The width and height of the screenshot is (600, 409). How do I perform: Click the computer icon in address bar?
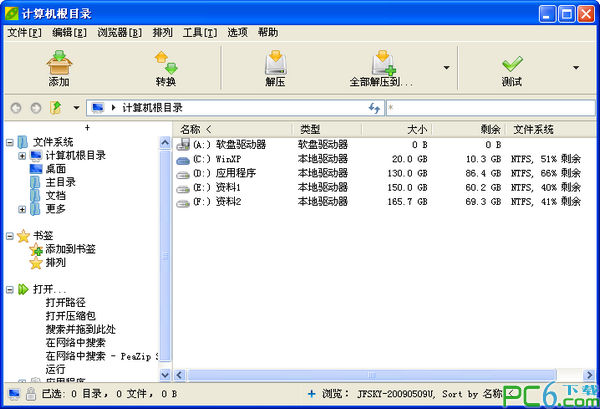[x=98, y=108]
